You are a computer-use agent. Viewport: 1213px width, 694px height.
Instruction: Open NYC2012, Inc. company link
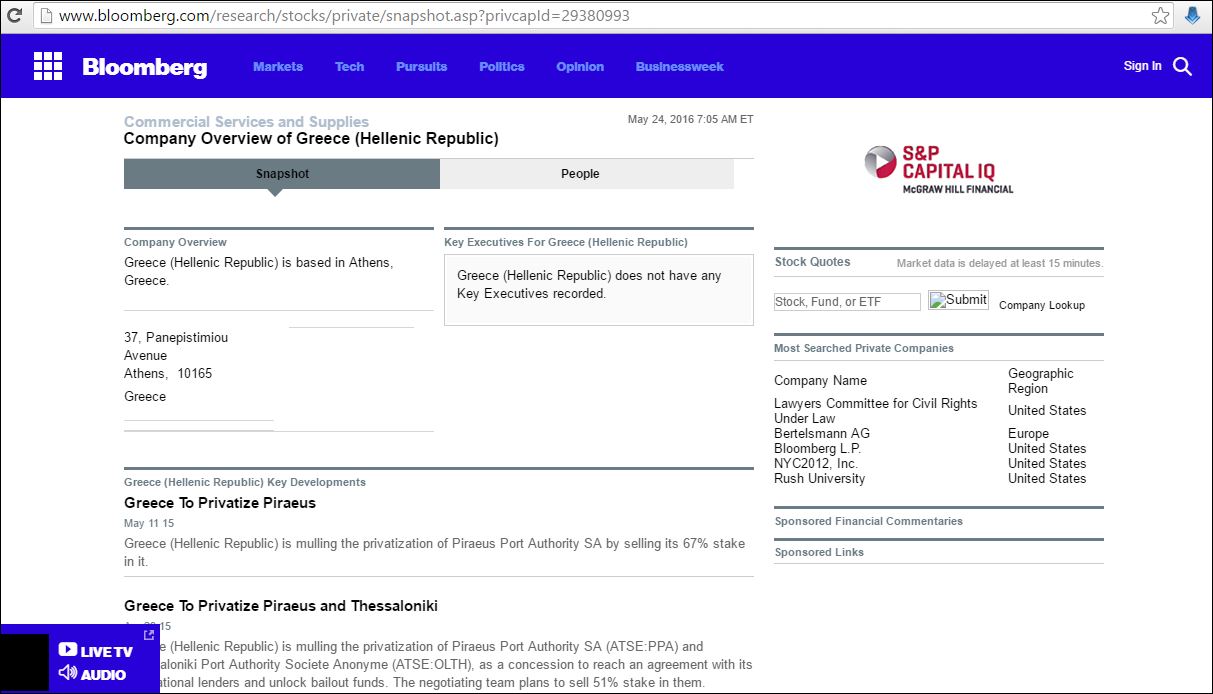coord(816,463)
